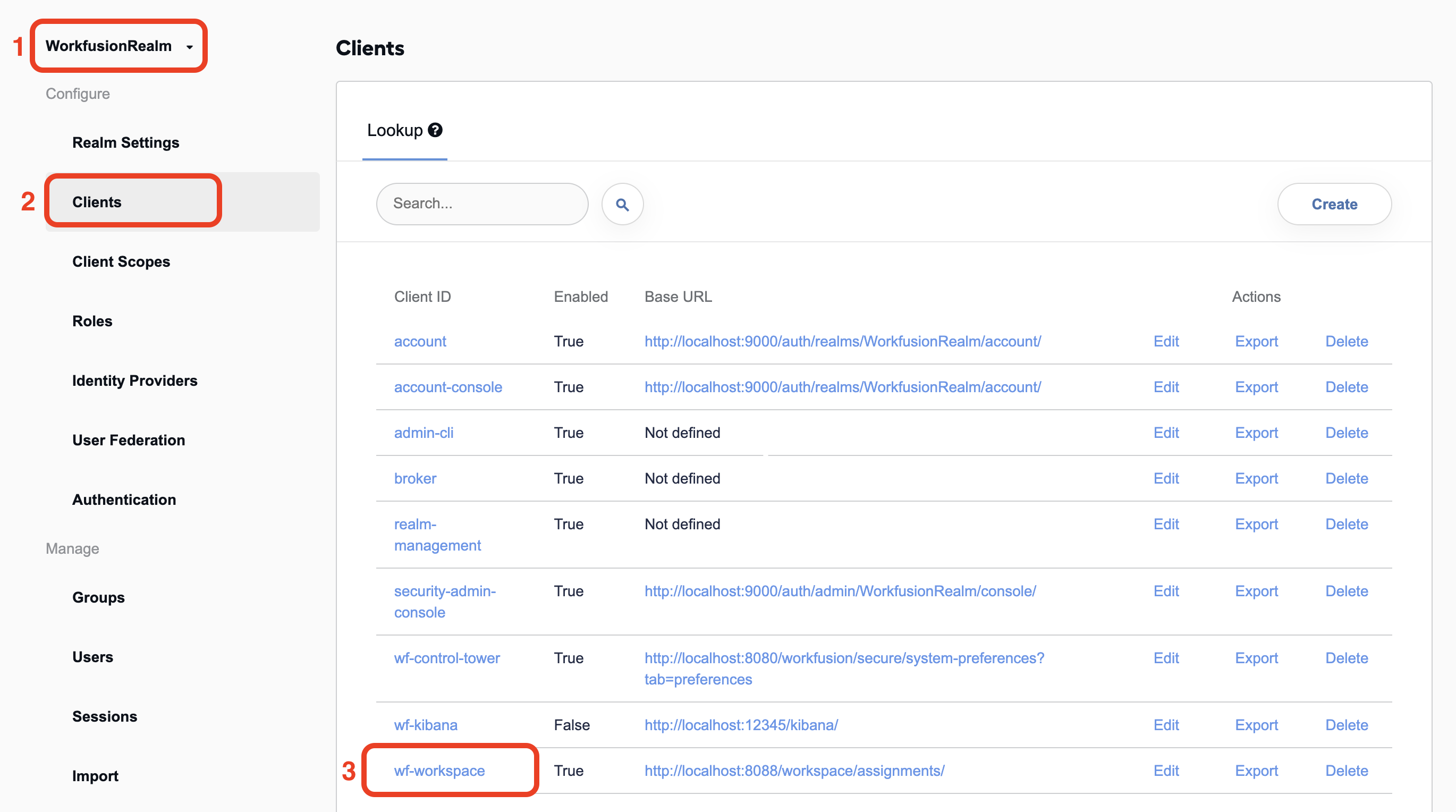This screenshot has height=812, width=1456.
Task: Export the account-console client
Action: [x=1256, y=387]
